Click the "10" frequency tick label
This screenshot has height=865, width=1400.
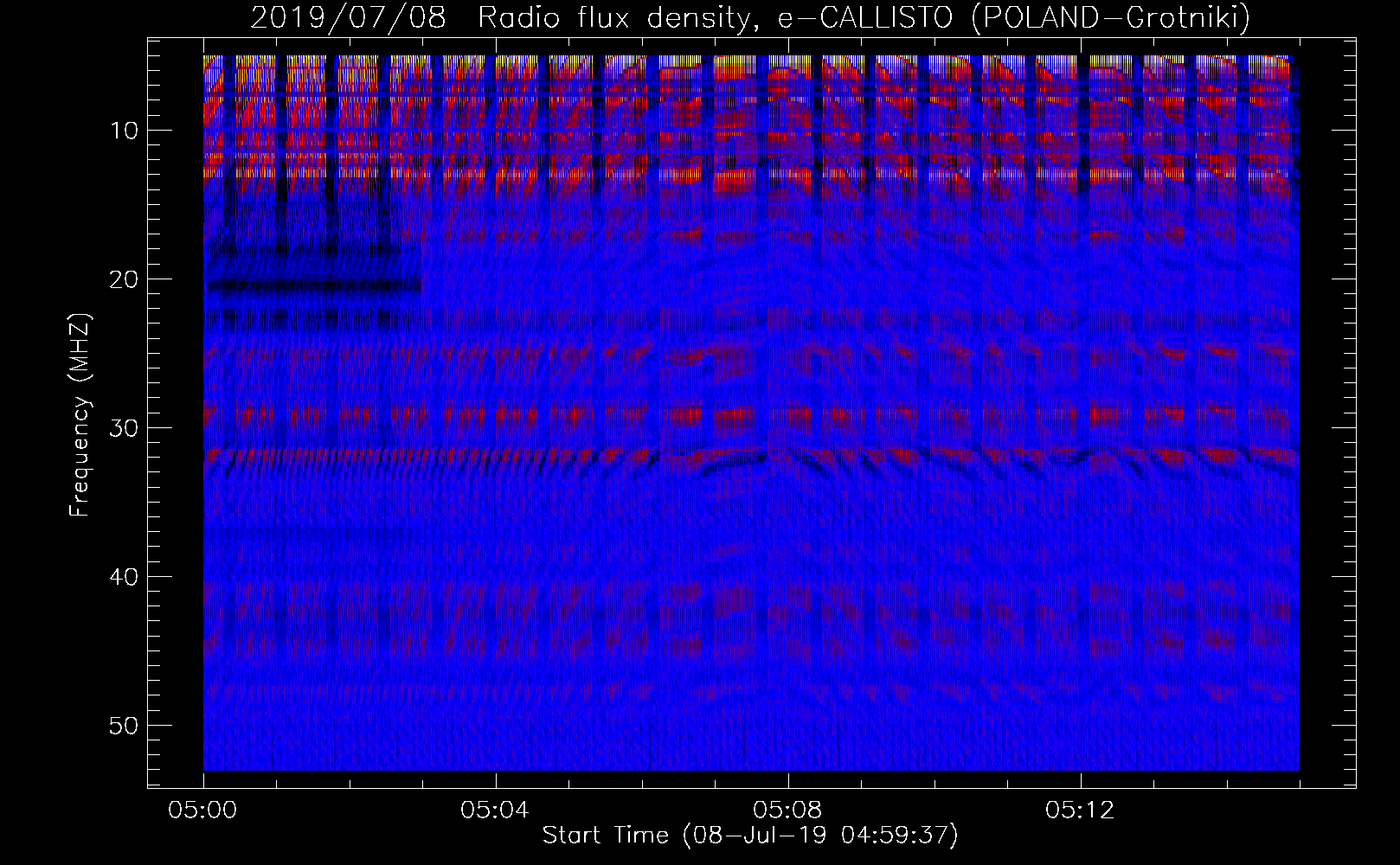click(126, 131)
